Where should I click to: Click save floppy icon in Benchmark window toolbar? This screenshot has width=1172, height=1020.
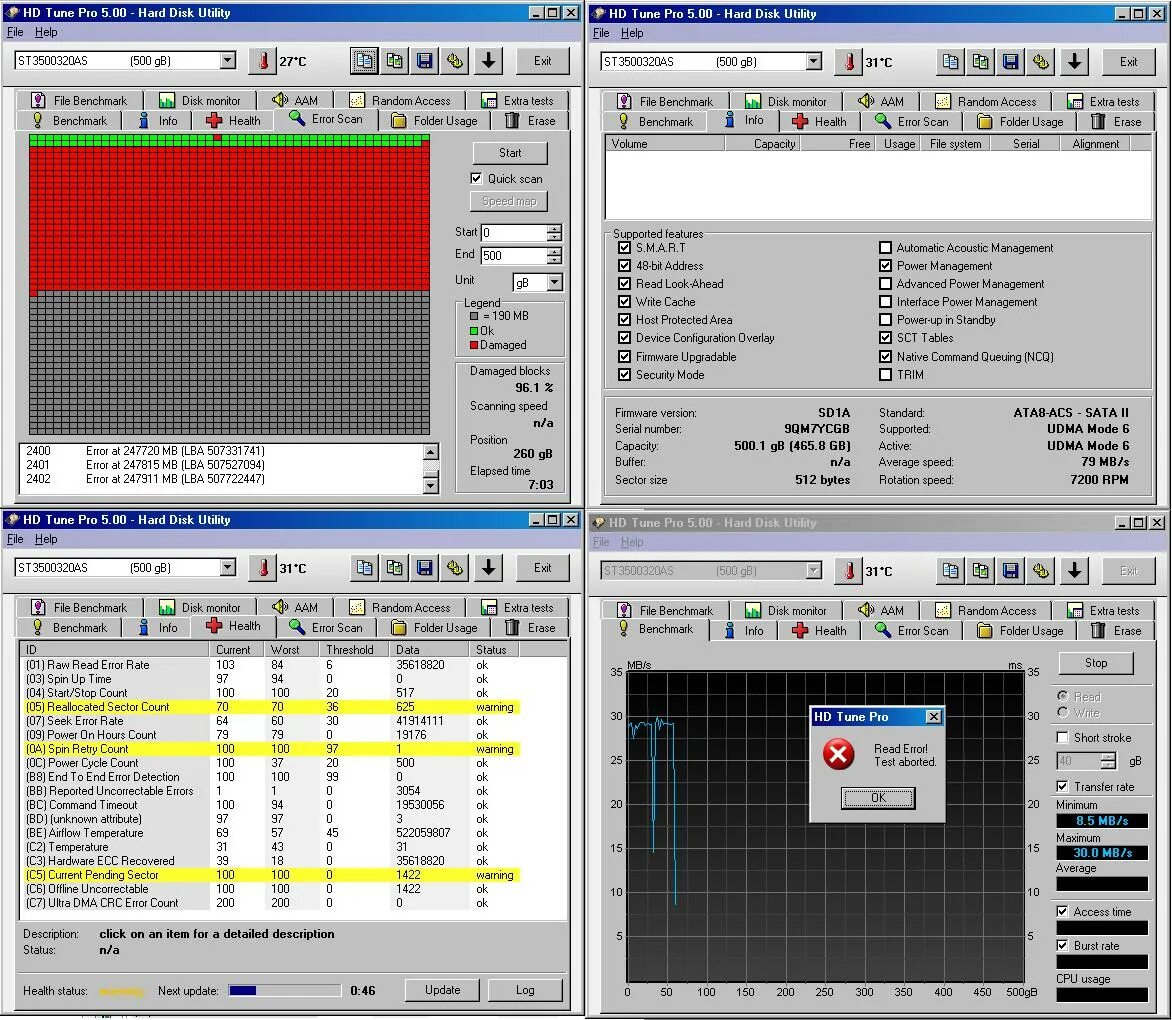point(1011,571)
